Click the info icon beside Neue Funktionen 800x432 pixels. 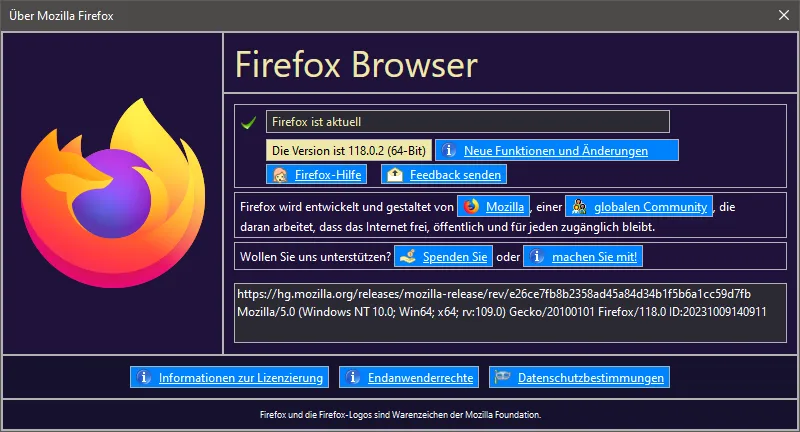click(x=448, y=150)
